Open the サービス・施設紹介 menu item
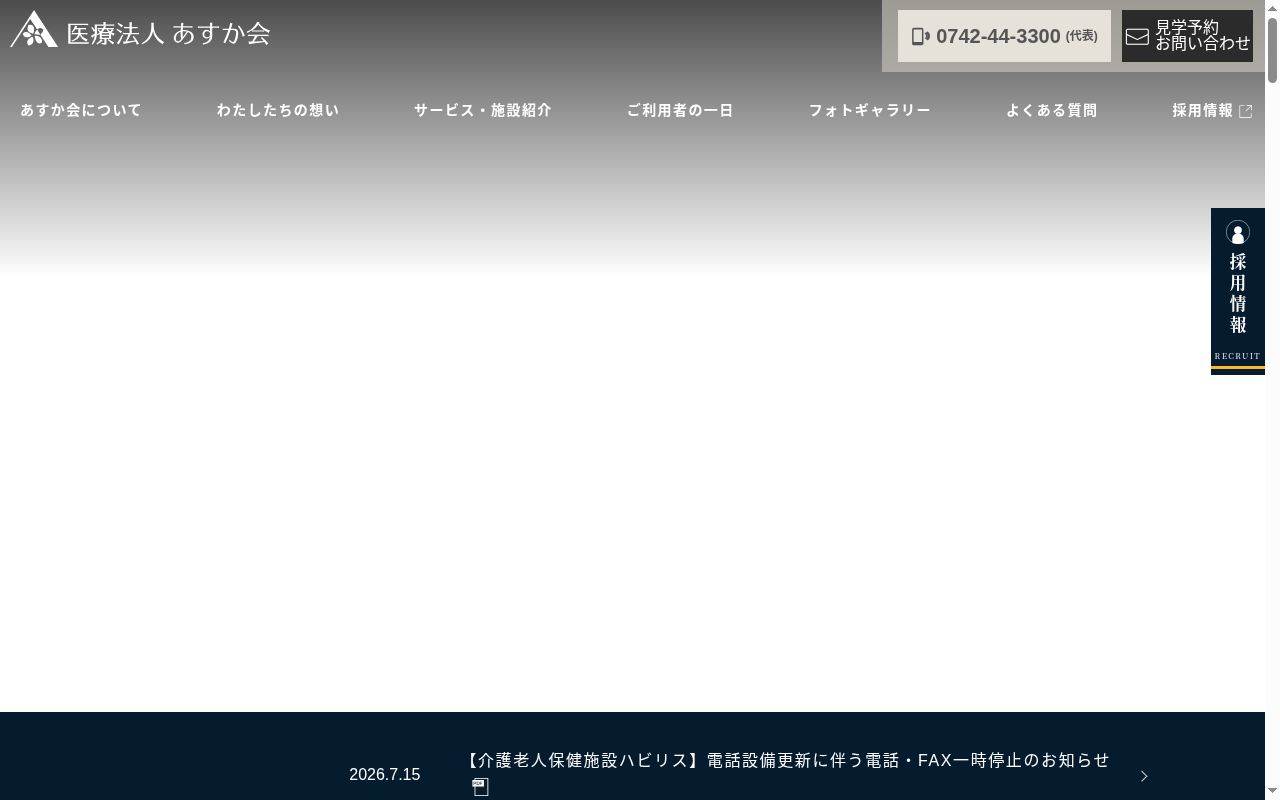Screen dimensions: 1280x800 tap(483, 110)
